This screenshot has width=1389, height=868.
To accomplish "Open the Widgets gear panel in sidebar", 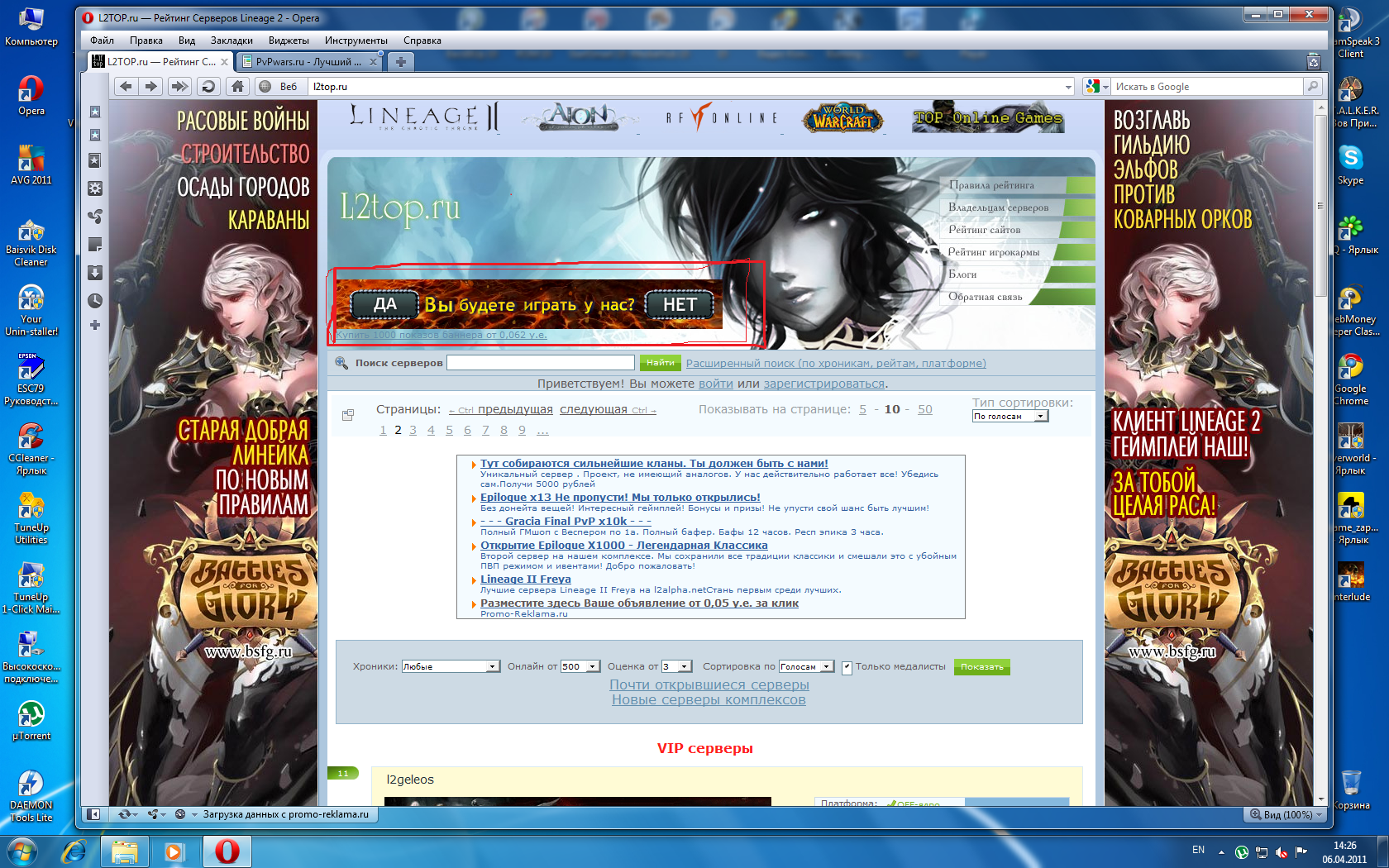I will click(95, 188).
